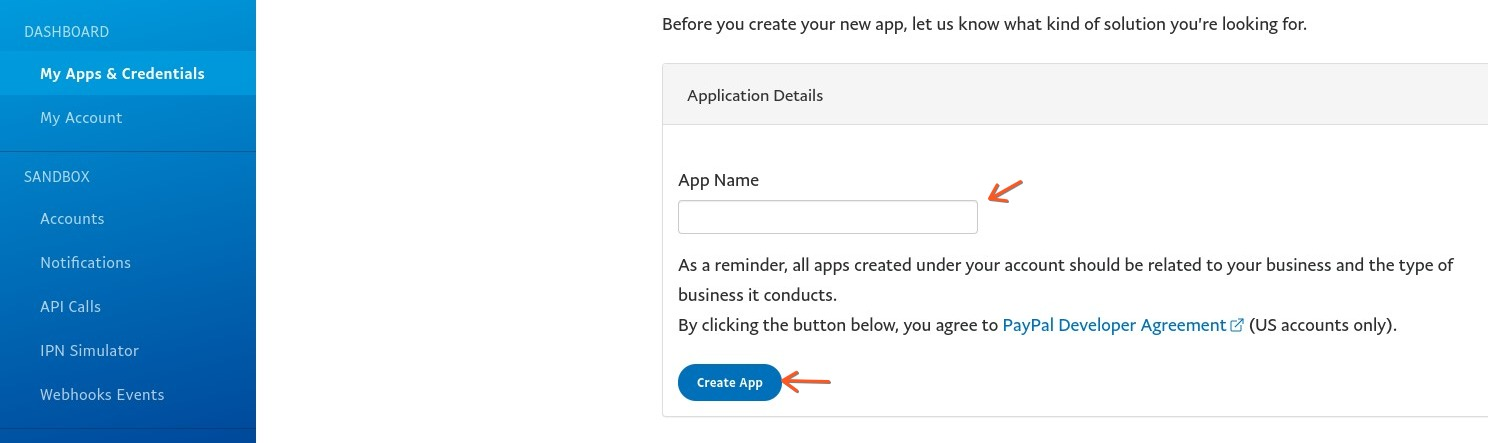Open sandbox Accounts section
Image resolution: width=1488 pixels, height=443 pixels.
72,219
